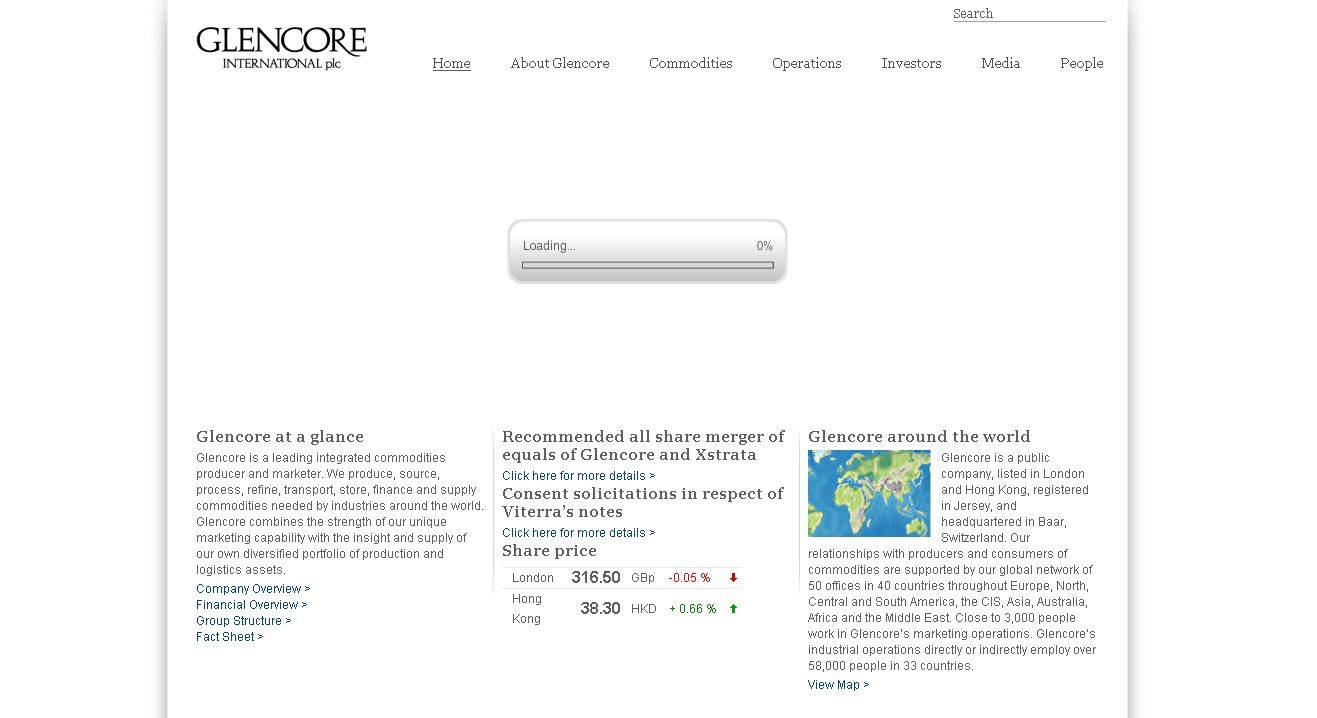Open the People menu item
The image size is (1317, 718).
point(1082,63)
